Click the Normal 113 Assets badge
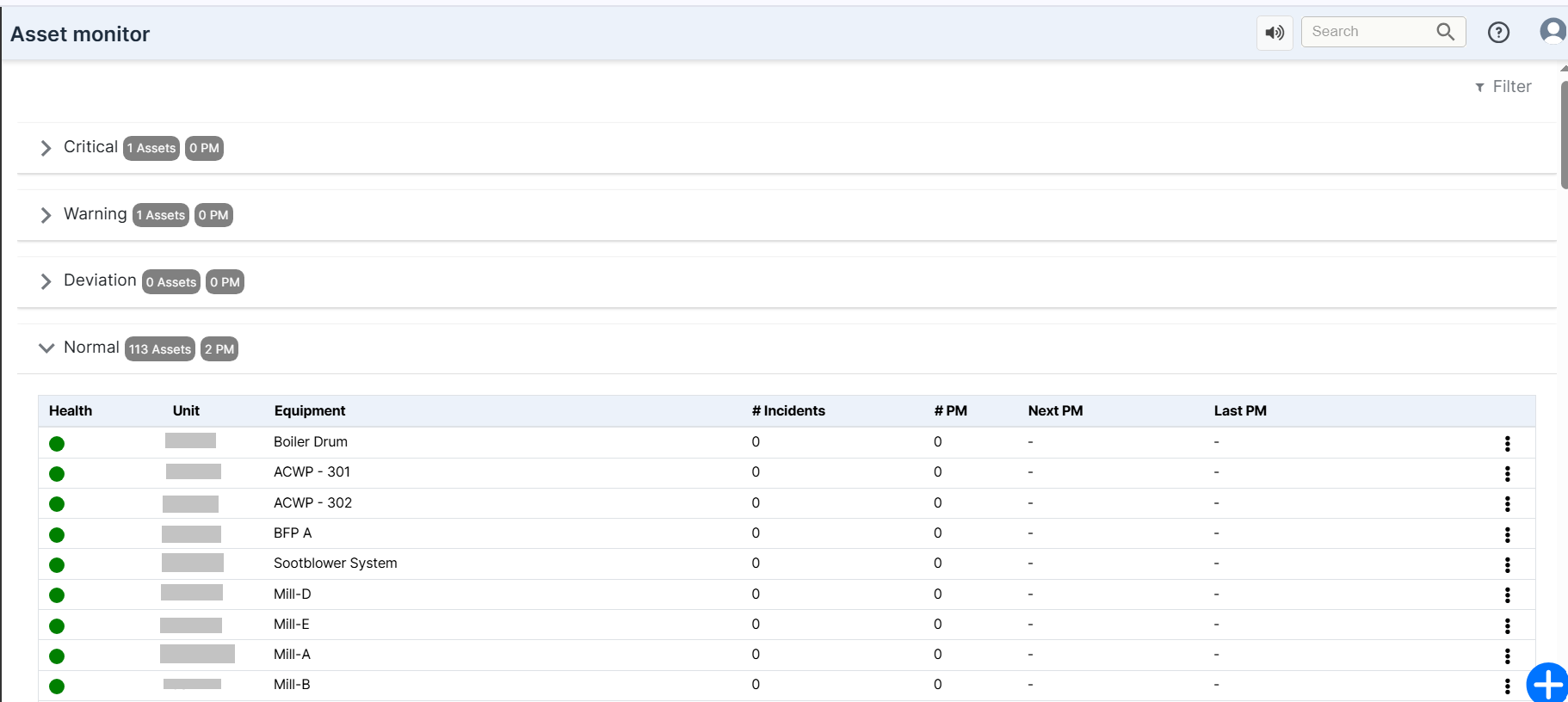This screenshot has height=702, width=1568. tap(160, 349)
